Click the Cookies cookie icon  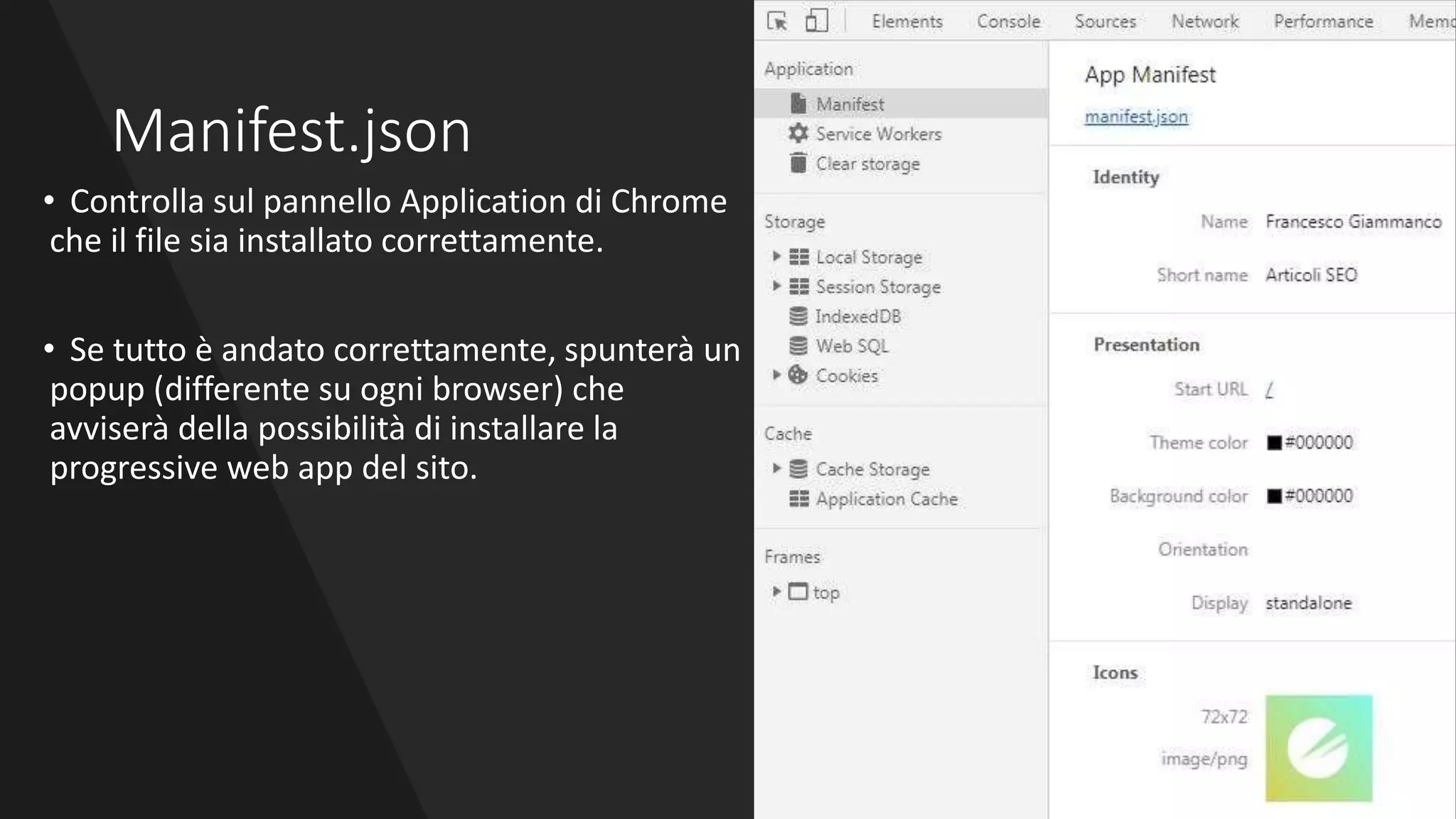click(x=798, y=375)
